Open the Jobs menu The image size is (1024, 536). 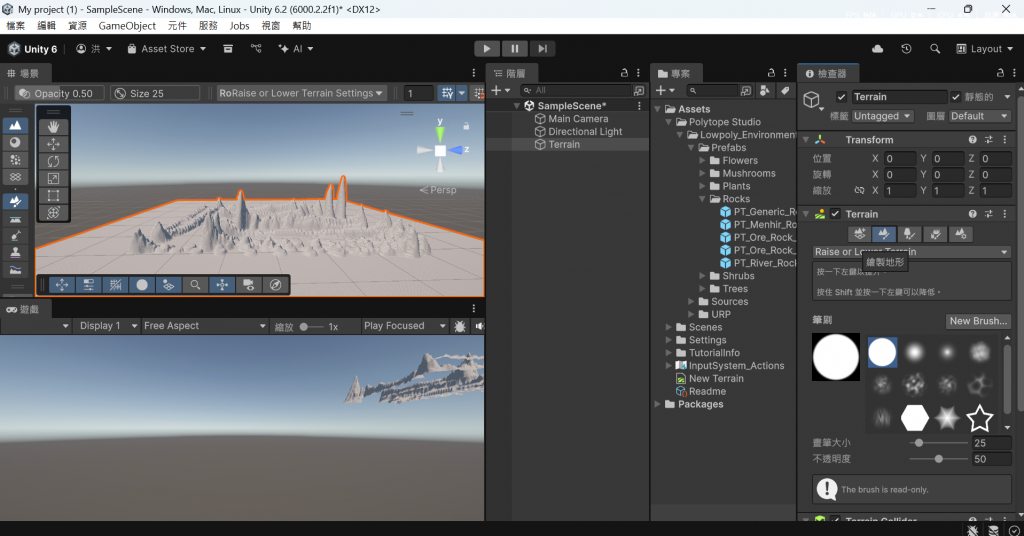[x=239, y=25]
